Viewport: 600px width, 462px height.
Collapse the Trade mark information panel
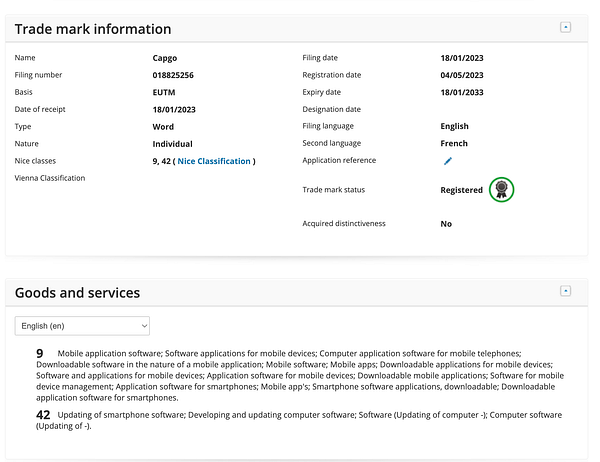[x=566, y=27]
